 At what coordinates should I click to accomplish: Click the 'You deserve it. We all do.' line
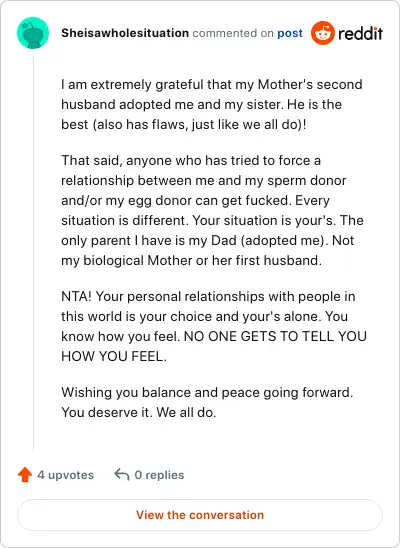(139, 412)
